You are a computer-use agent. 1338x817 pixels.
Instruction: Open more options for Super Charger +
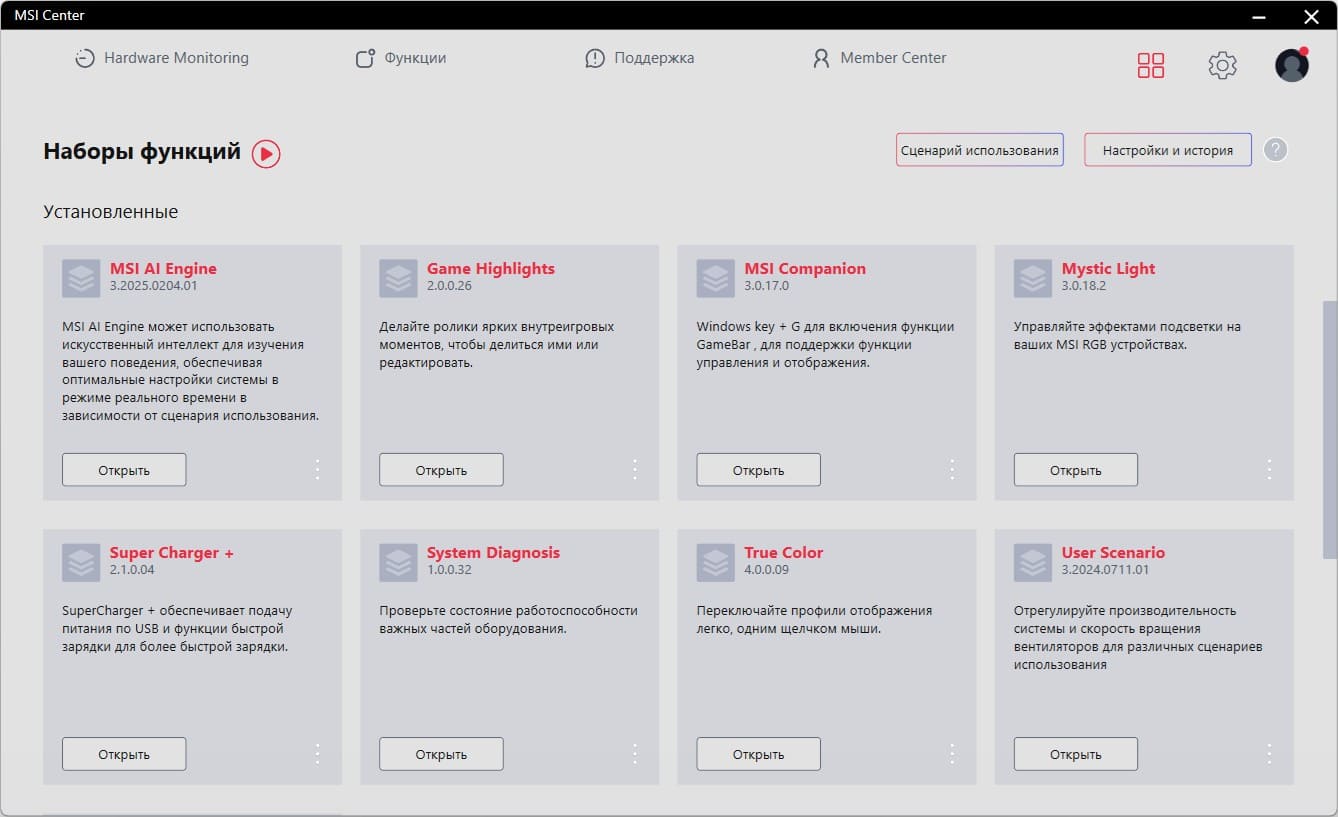click(318, 753)
